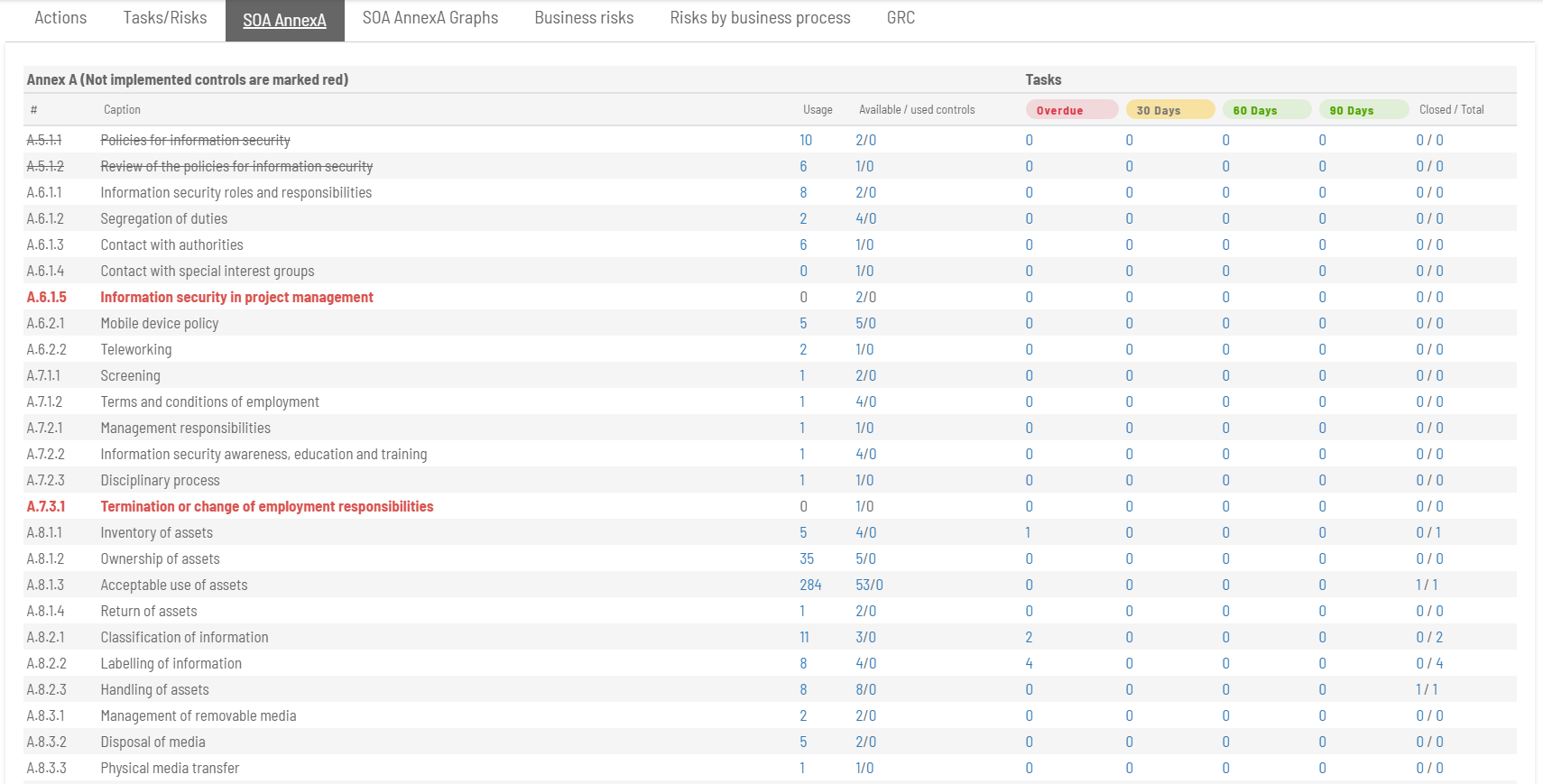Select Termination or change of employment responsibilities
The height and width of the screenshot is (784, 1543).
point(266,507)
